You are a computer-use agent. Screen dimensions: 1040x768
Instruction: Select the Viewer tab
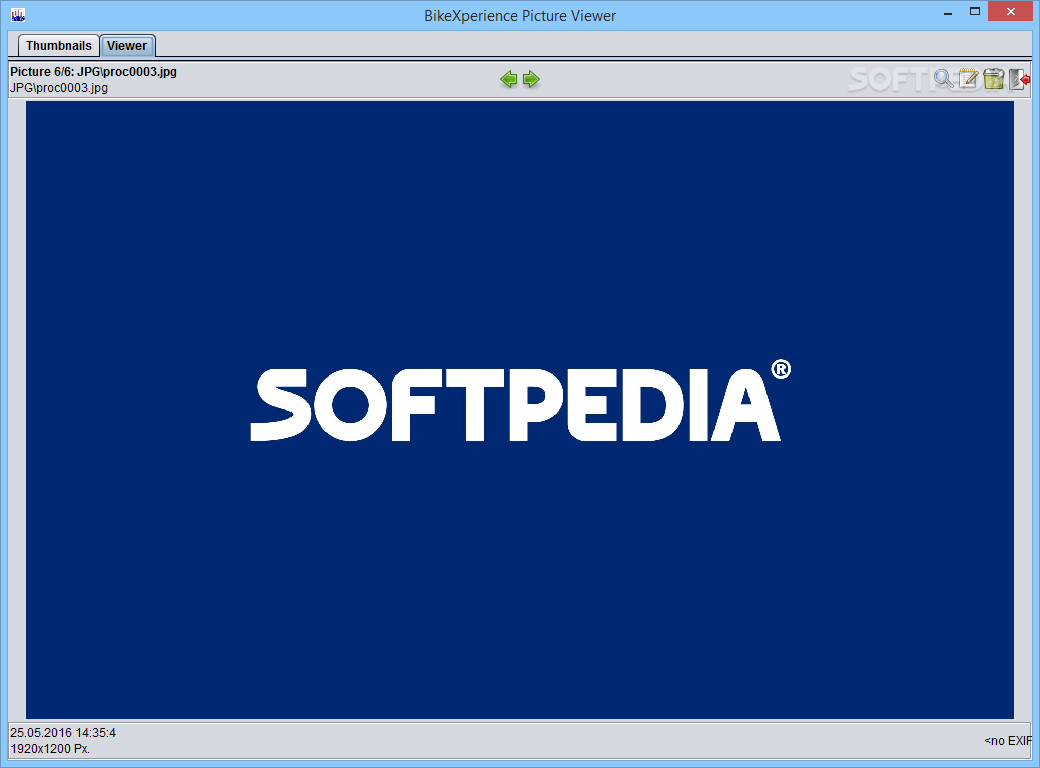[x=127, y=46]
